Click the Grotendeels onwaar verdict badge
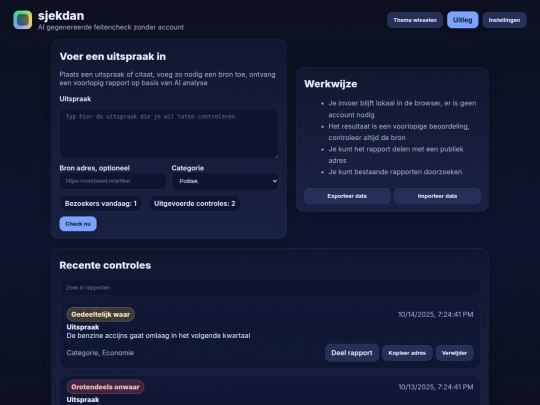This screenshot has width=540, height=405. (x=105, y=387)
